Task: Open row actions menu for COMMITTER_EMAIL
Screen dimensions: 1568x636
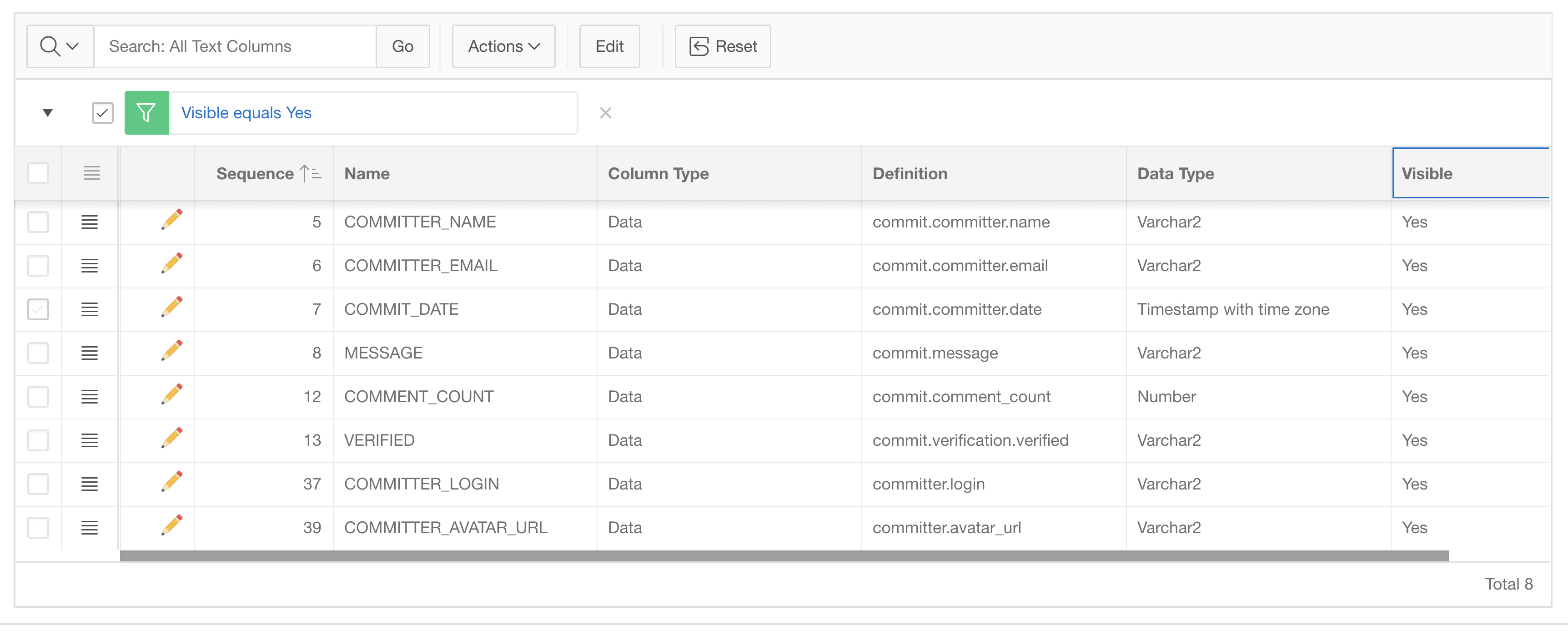Action: 90,266
